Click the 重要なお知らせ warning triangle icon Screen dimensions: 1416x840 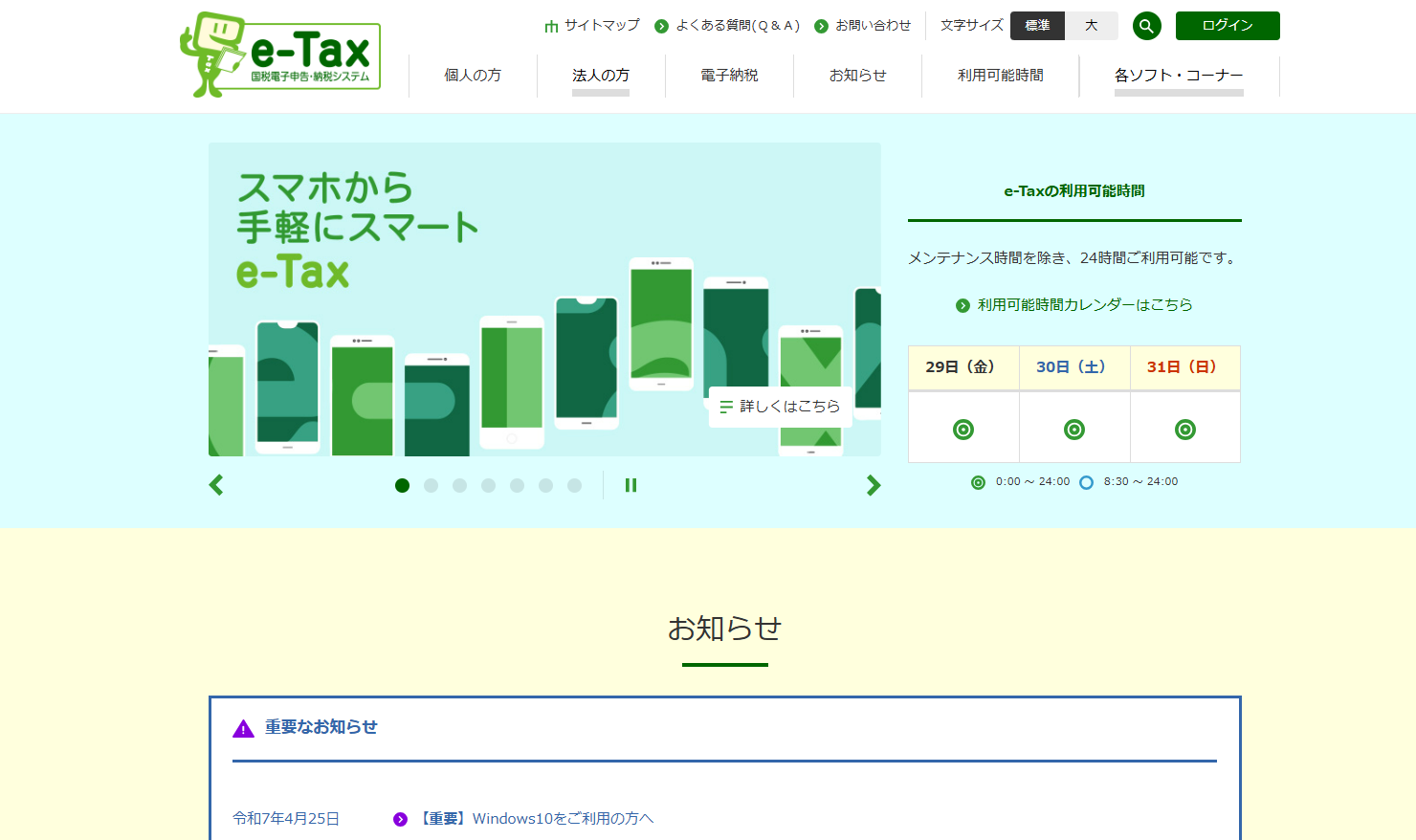[x=243, y=728]
